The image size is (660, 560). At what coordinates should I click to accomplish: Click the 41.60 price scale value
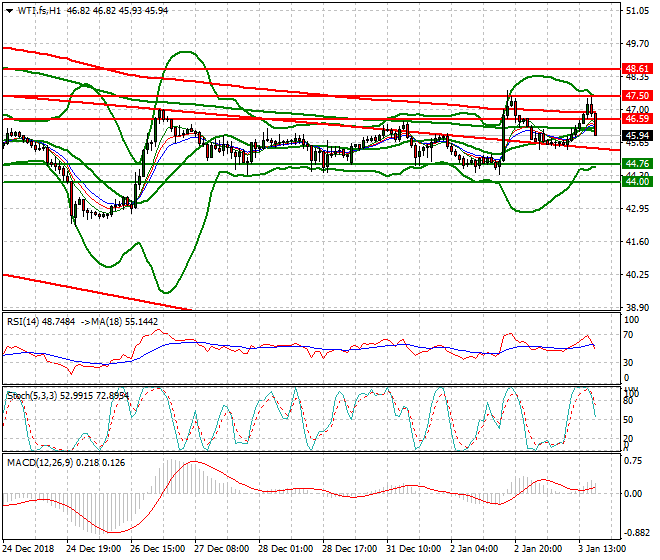(x=637, y=242)
